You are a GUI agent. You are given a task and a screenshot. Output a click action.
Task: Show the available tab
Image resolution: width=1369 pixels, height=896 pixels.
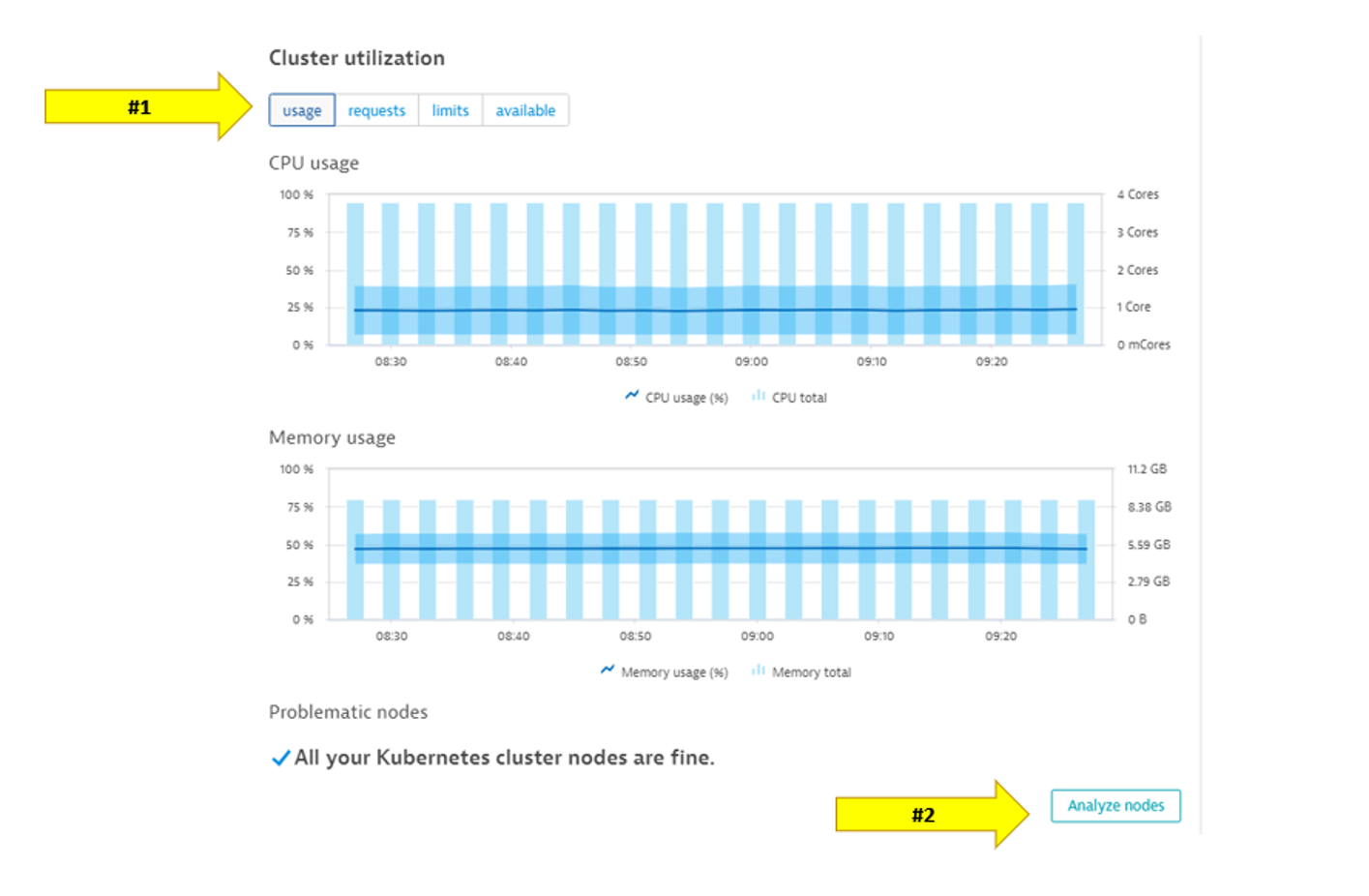point(525,110)
